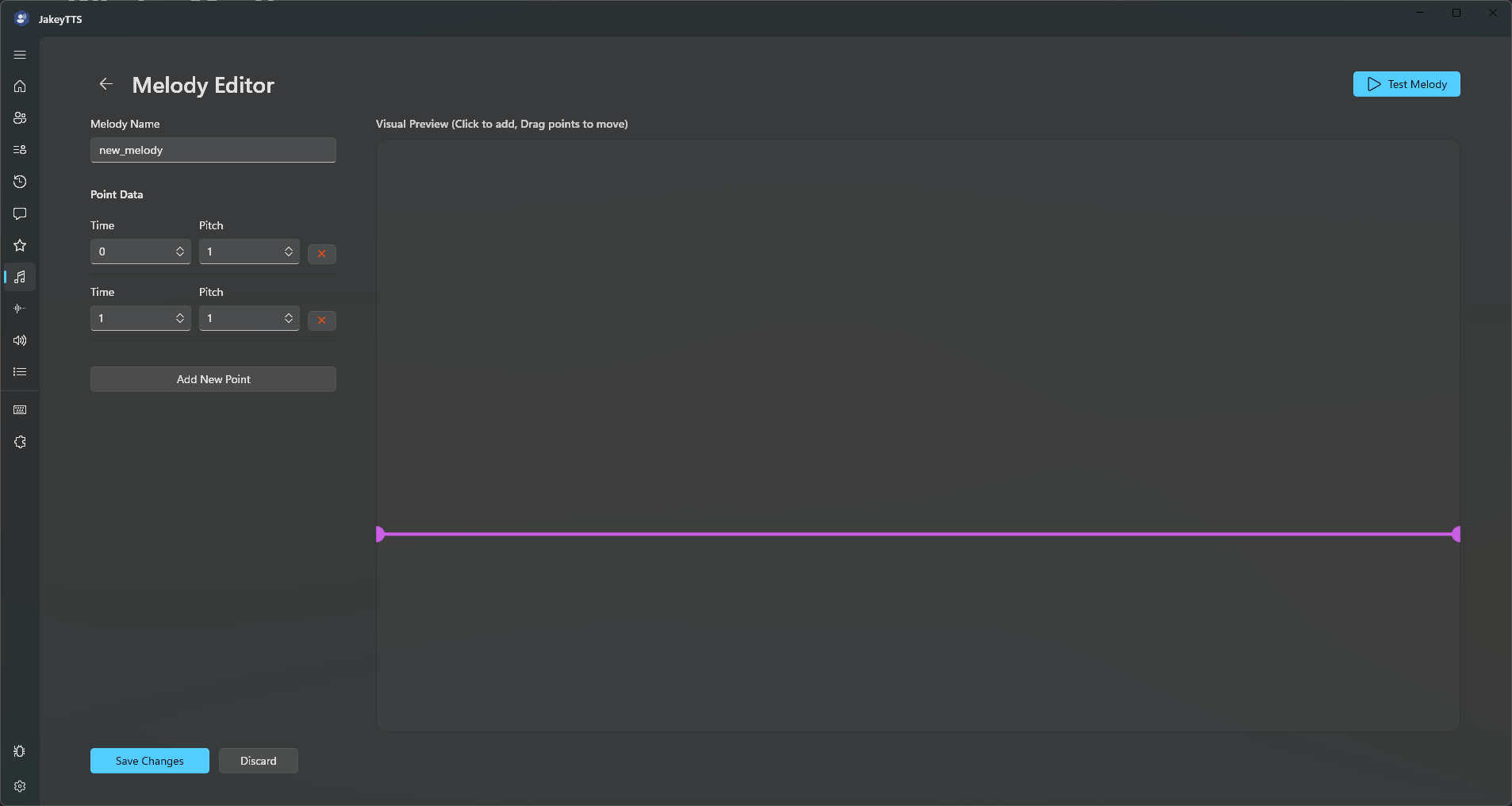Click the Time field showing 0
1512x806 pixels.
[x=140, y=251]
